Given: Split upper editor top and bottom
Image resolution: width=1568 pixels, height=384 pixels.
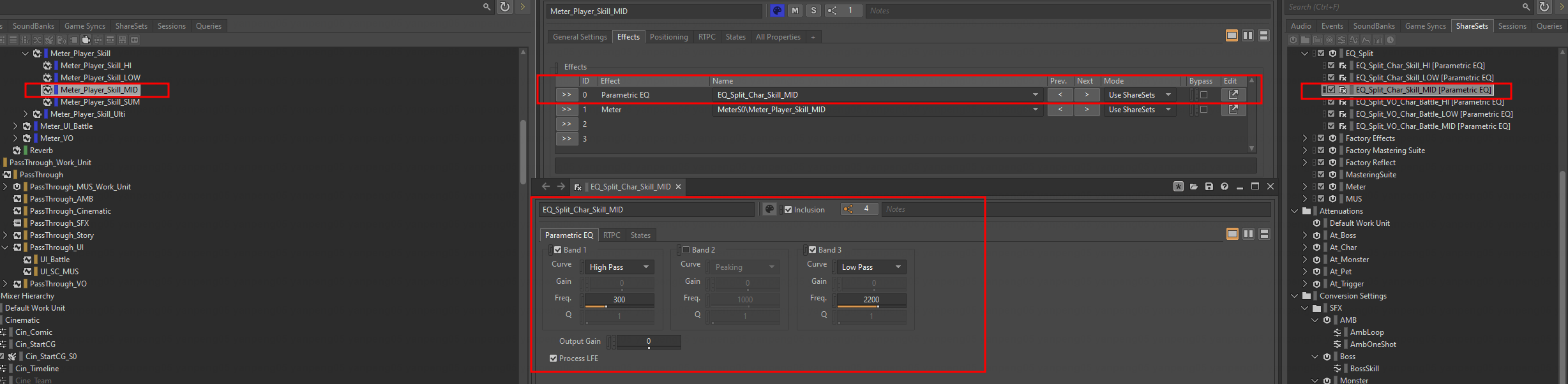Looking at the screenshot, I should point(1263,36).
